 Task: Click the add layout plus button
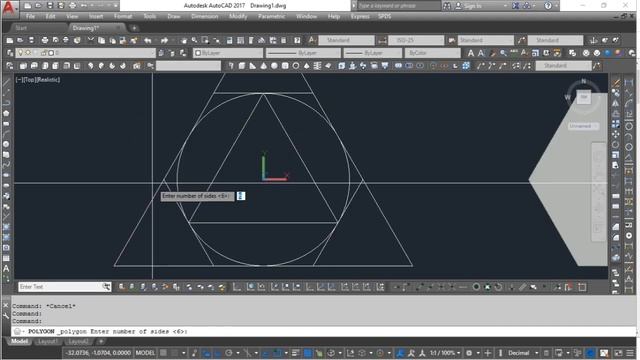coord(101,342)
